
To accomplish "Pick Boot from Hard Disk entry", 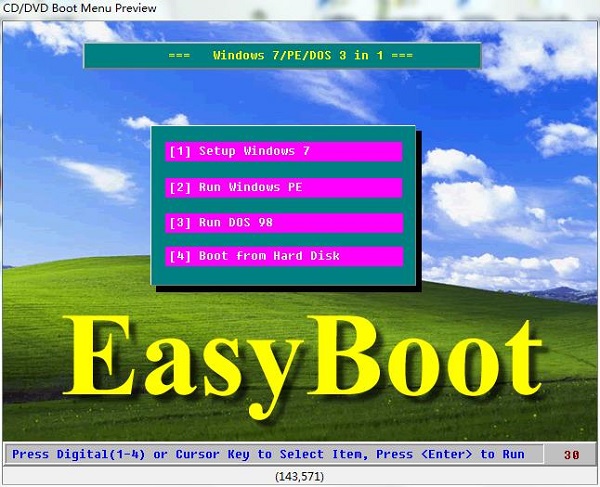I will (284, 256).
